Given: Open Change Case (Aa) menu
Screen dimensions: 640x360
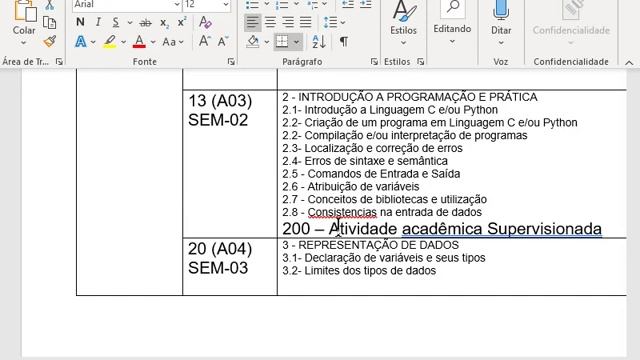Looking at the screenshot, I should 173,42.
